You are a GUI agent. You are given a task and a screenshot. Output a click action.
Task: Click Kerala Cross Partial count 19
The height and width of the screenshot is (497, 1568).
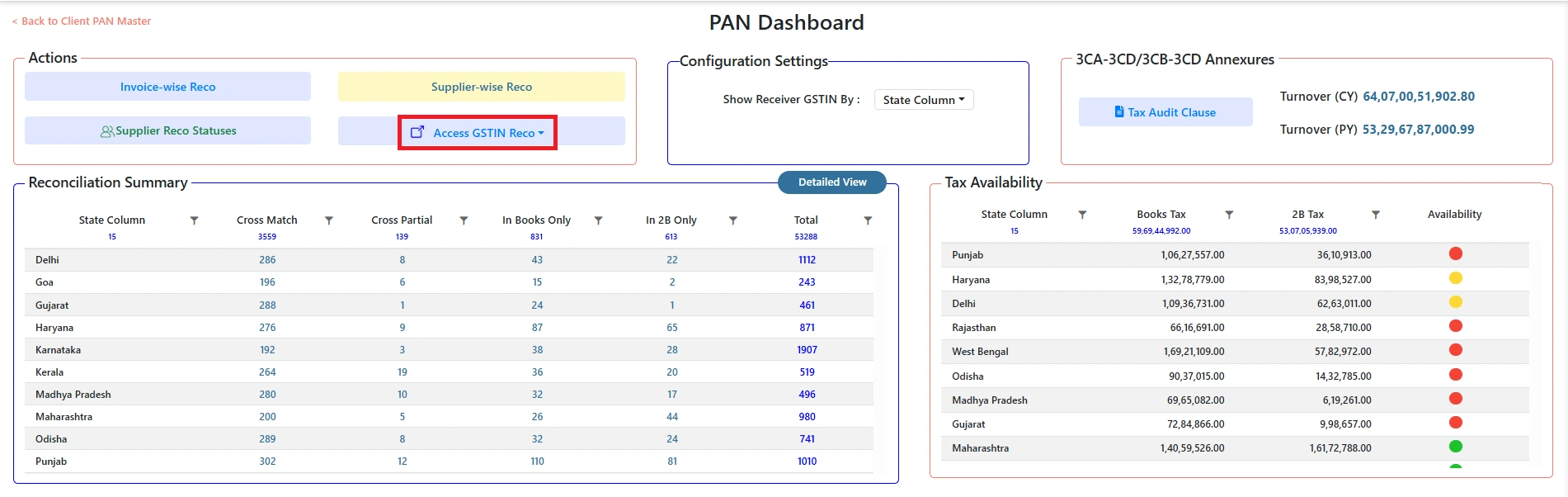[x=403, y=372]
